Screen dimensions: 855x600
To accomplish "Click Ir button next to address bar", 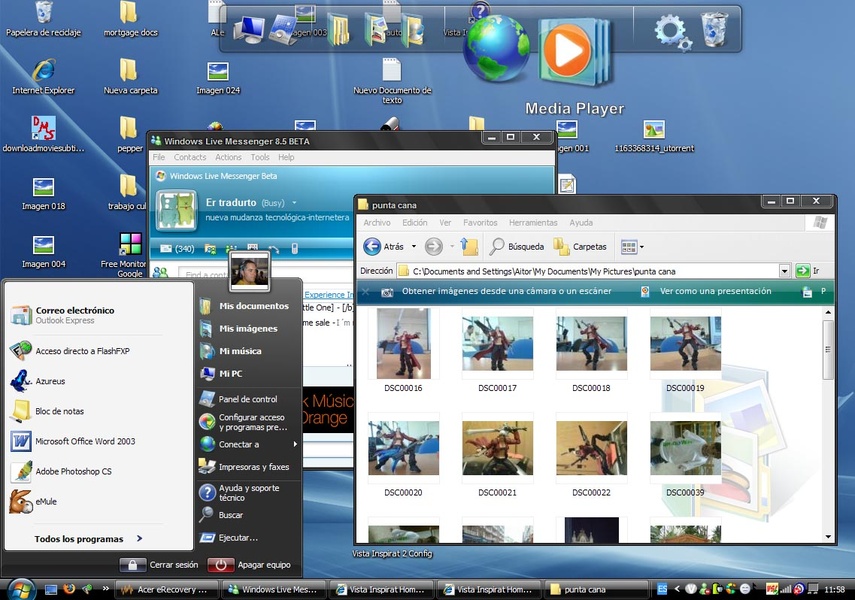I will [808, 271].
